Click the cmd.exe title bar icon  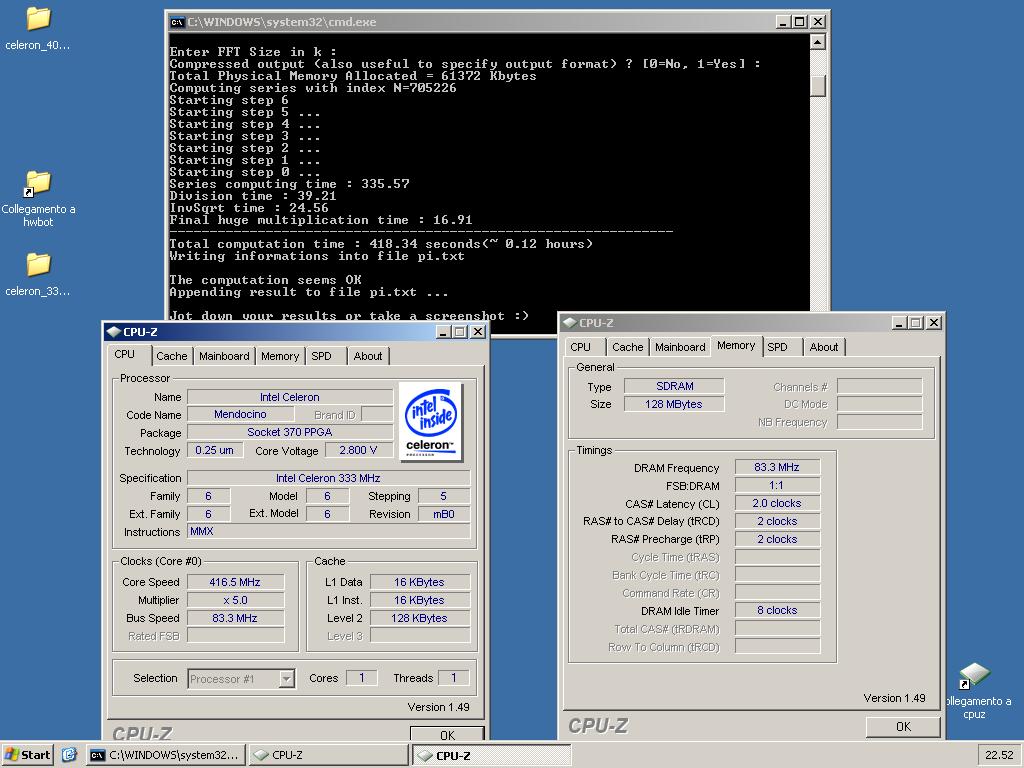pos(177,22)
